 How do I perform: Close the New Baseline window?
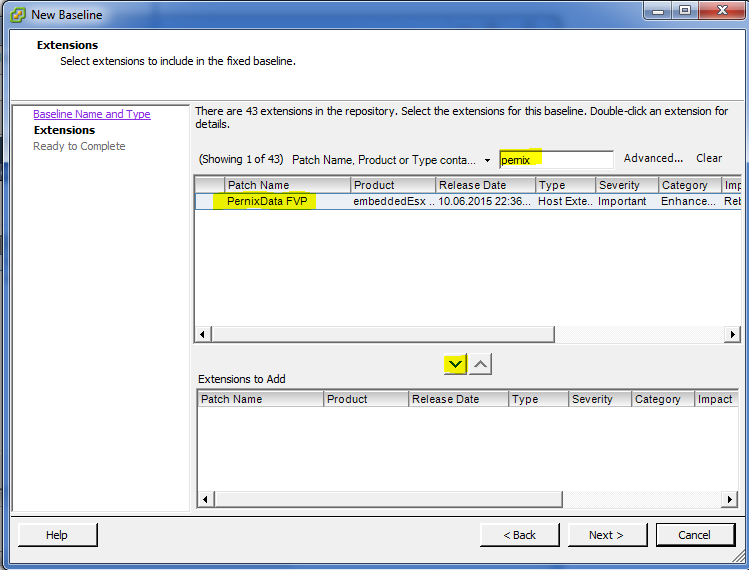(722, 11)
